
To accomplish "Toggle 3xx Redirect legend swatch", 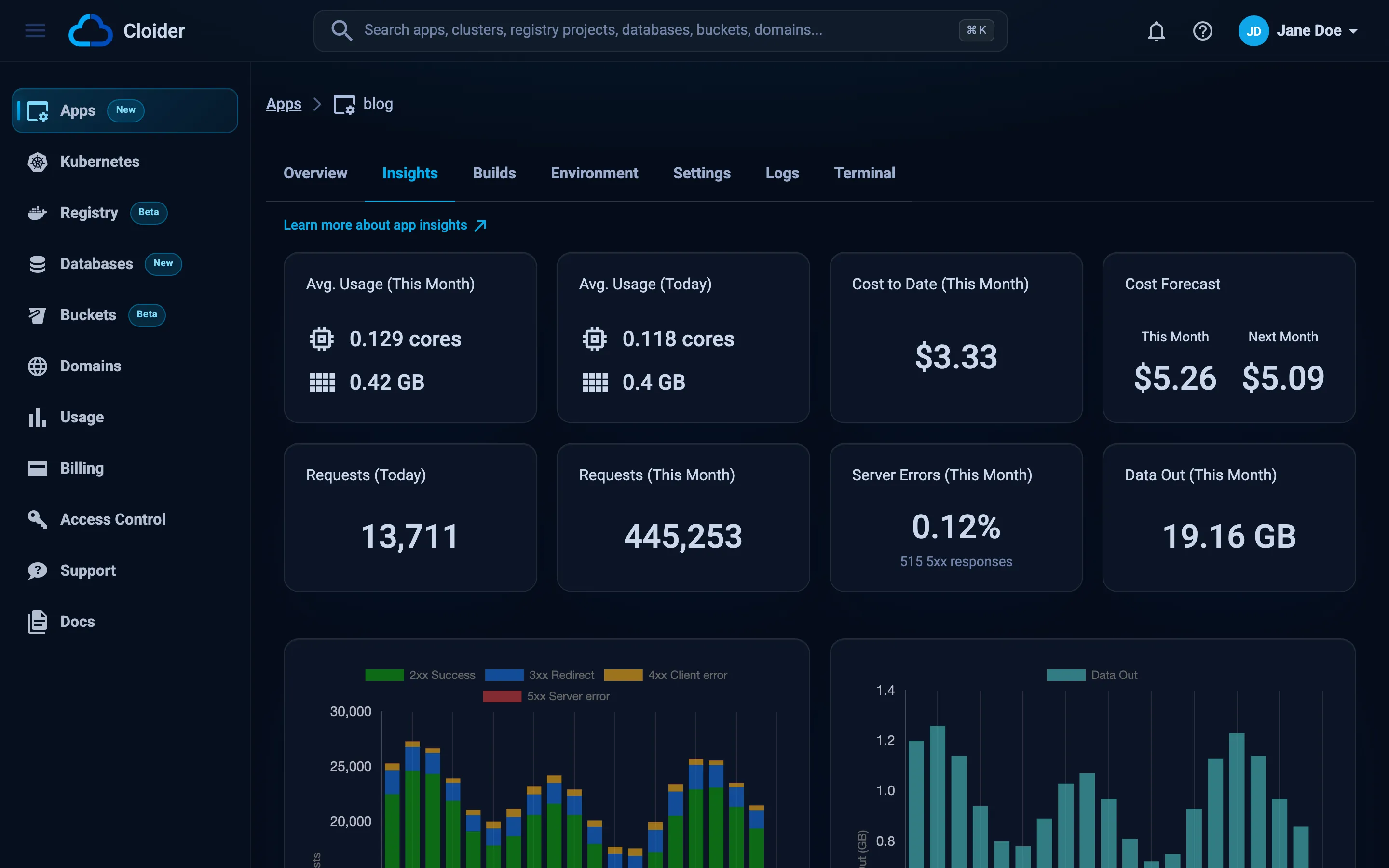I will pos(504,675).
